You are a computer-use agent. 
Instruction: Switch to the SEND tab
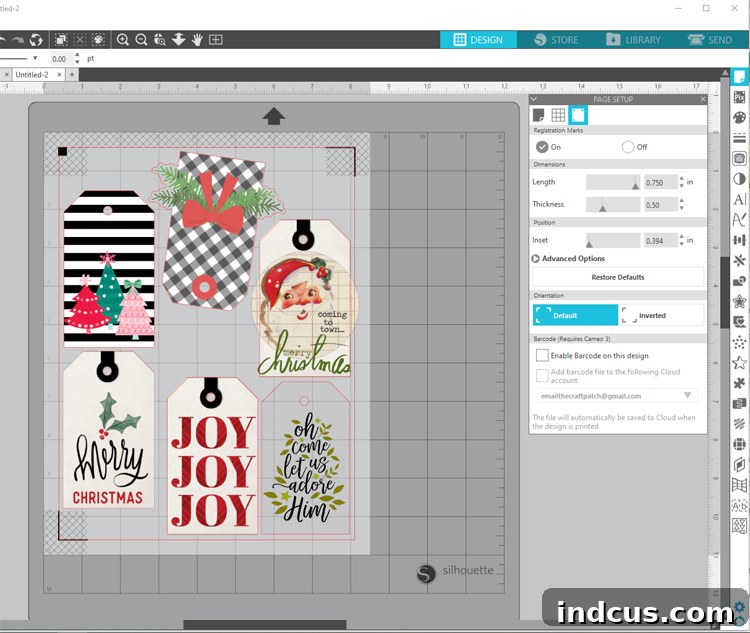click(x=710, y=40)
